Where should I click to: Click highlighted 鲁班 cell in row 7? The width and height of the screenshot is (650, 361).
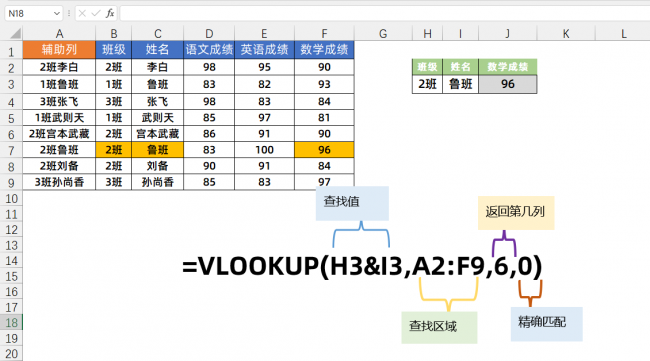pyautogui.click(x=158, y=150)
